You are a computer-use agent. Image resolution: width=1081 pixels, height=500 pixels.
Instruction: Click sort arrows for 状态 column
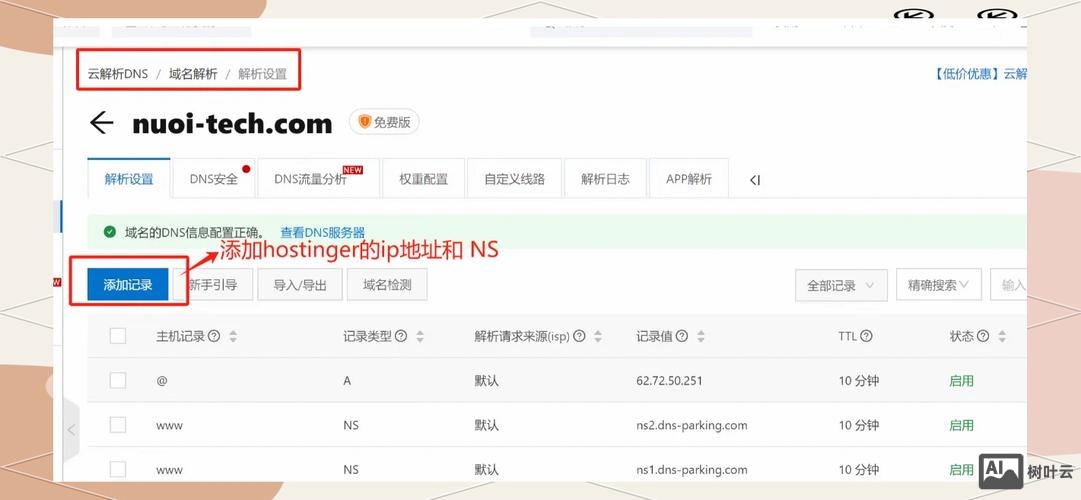[1002, 337]
